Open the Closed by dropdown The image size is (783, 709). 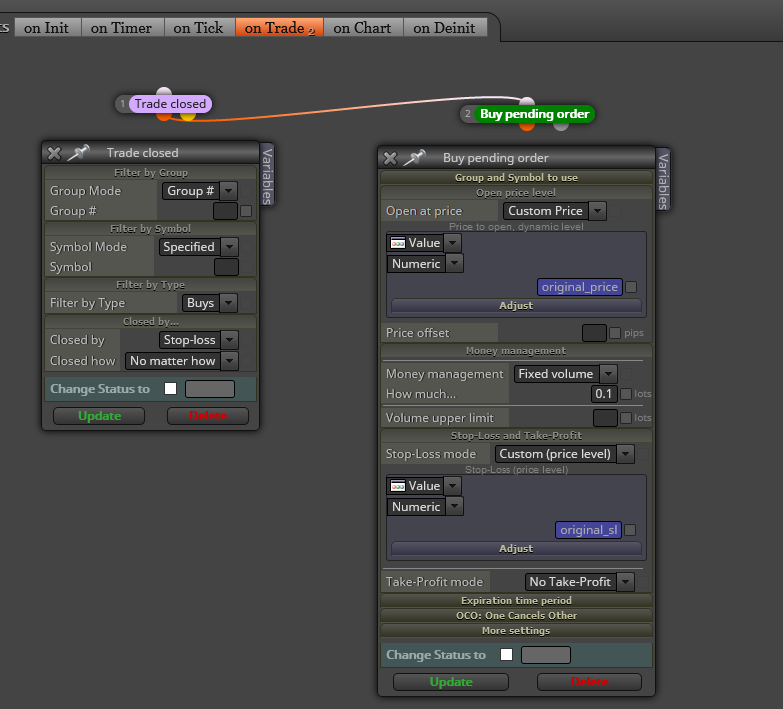pos(198,340)
